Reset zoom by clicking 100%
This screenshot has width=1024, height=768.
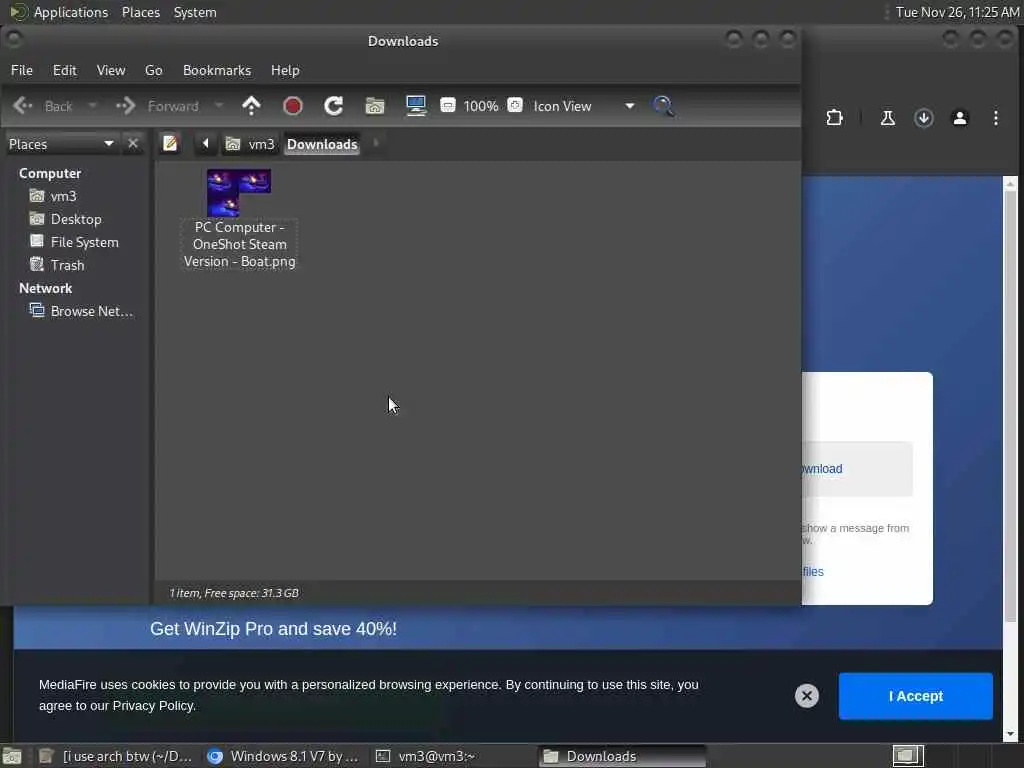[x=481, y=106]
